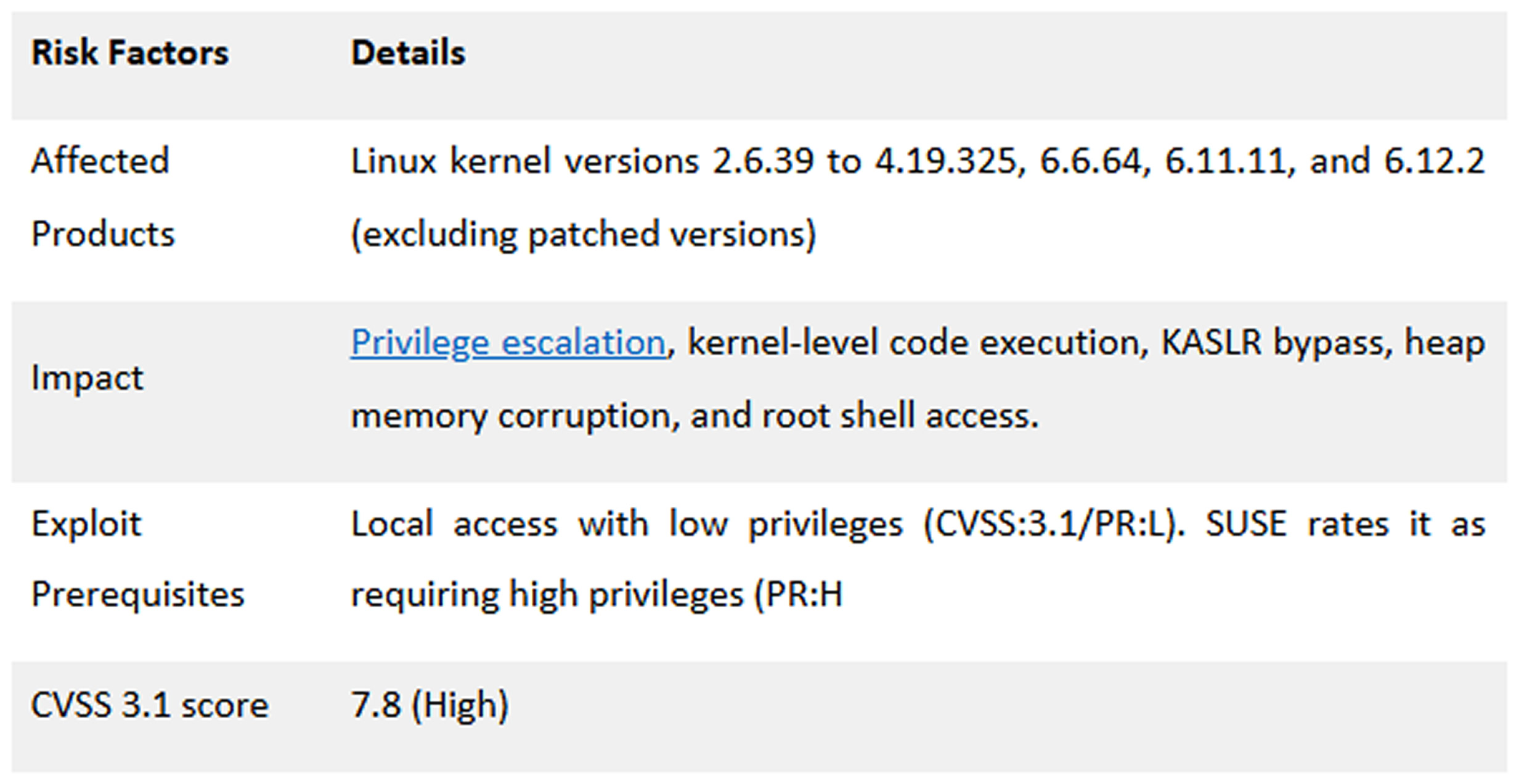Click the 6.12.2 version number
The height and width of the screenshot is (784, 1524).
1435,161
